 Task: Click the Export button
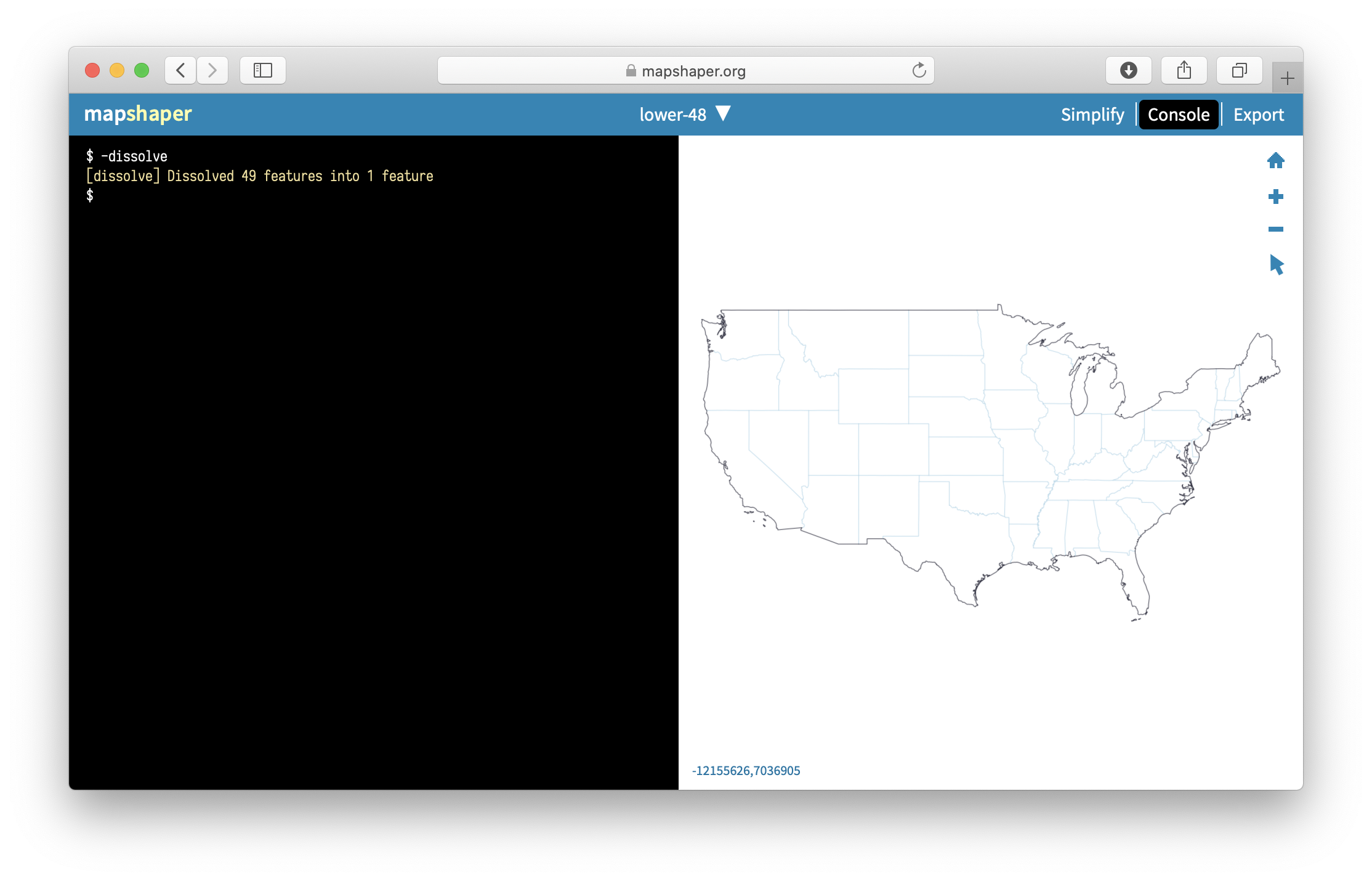click(x=1258, y=114)
